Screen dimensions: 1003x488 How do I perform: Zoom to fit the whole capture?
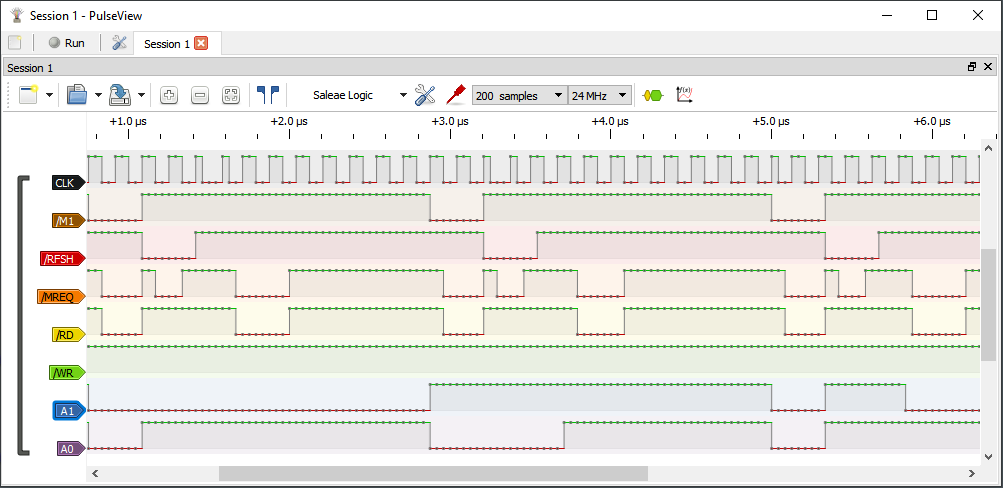point(231,95)
